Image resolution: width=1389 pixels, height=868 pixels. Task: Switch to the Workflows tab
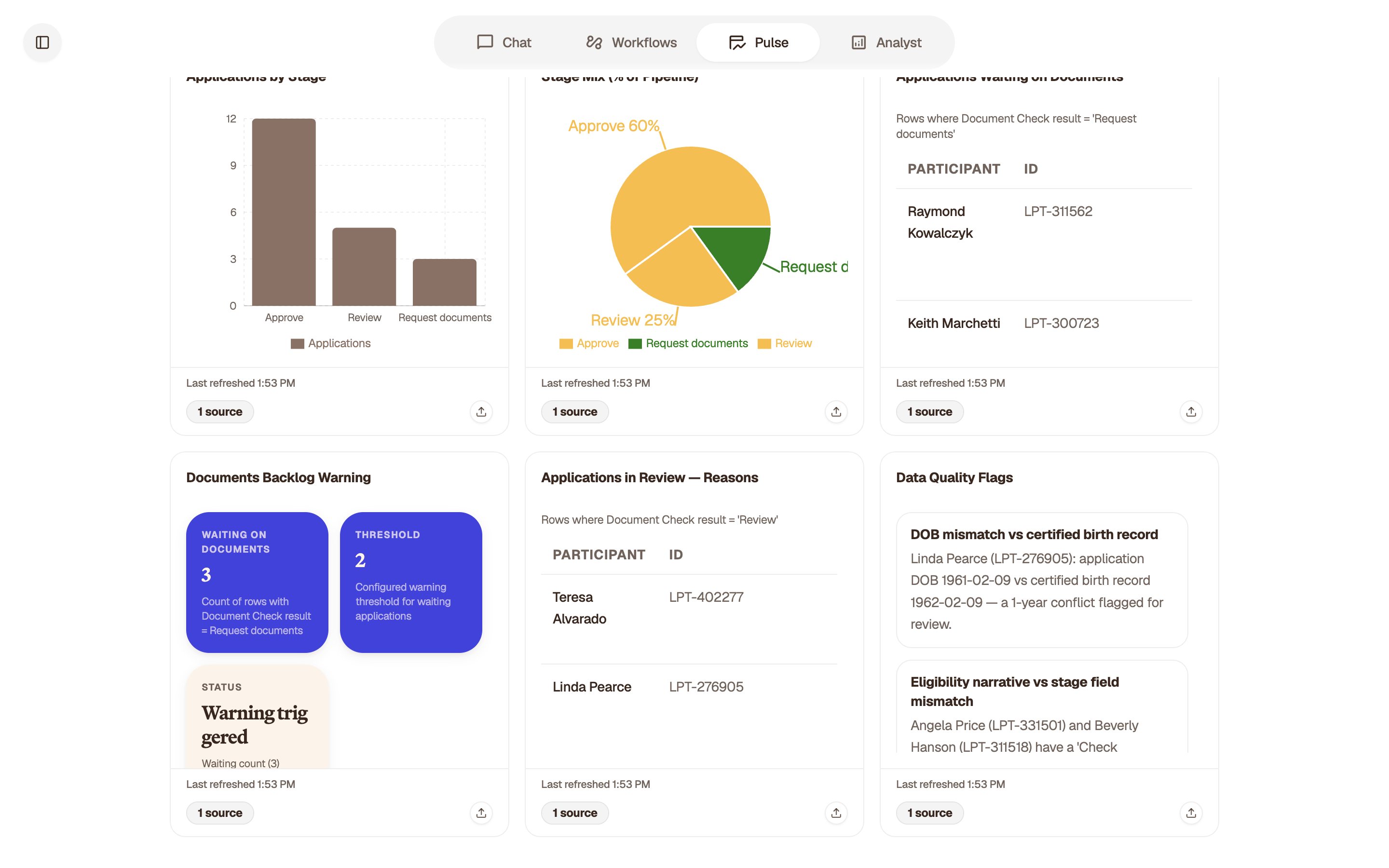(631, 42)
